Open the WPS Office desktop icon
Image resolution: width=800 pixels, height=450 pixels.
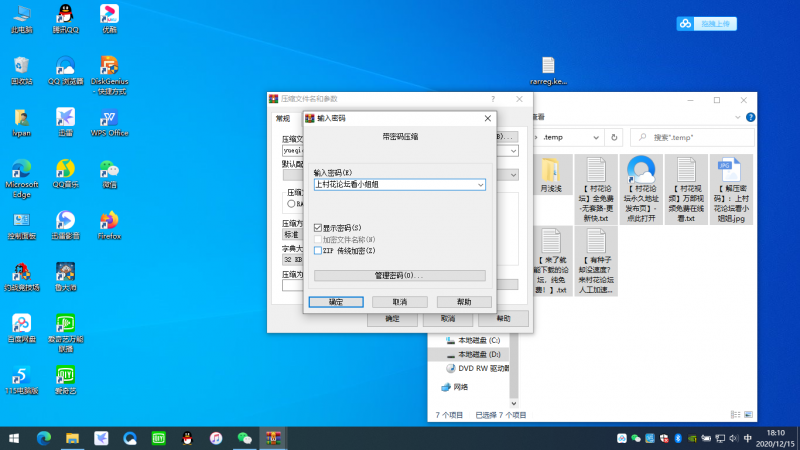[109, 122]
